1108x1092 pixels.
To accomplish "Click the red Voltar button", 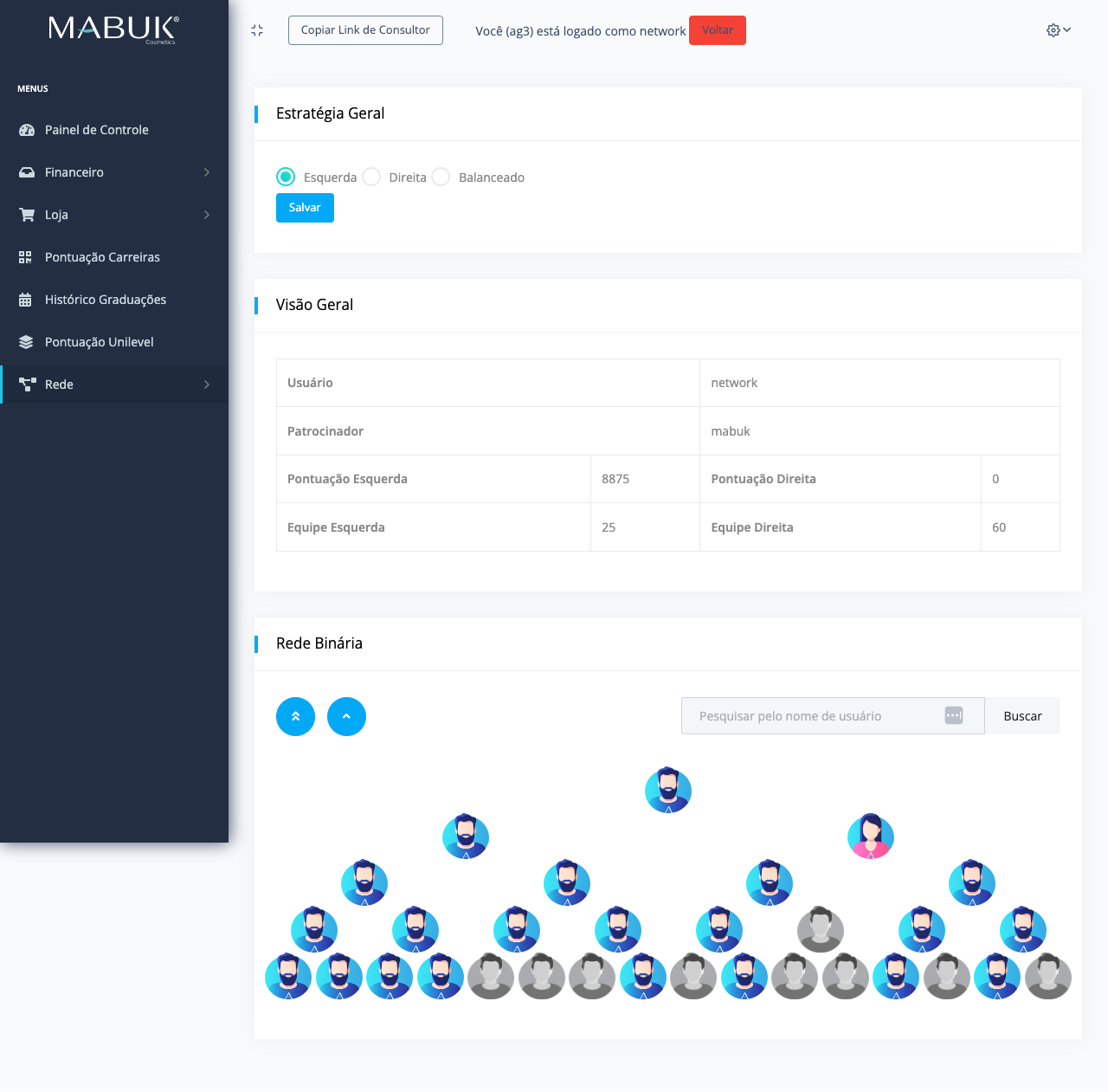I will (717, 30).
